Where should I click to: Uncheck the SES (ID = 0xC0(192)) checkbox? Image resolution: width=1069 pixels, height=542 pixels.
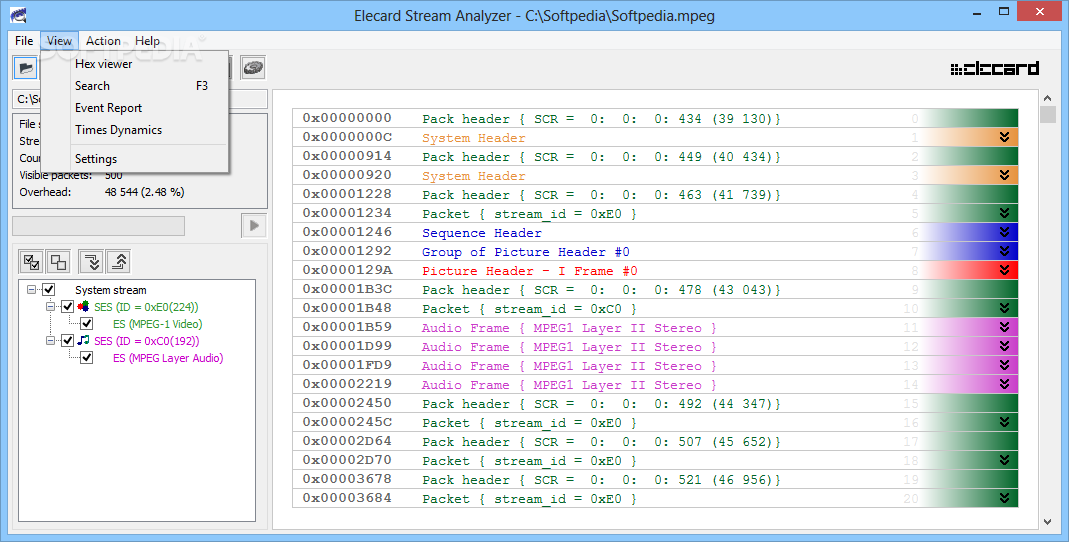click(67, 340)
